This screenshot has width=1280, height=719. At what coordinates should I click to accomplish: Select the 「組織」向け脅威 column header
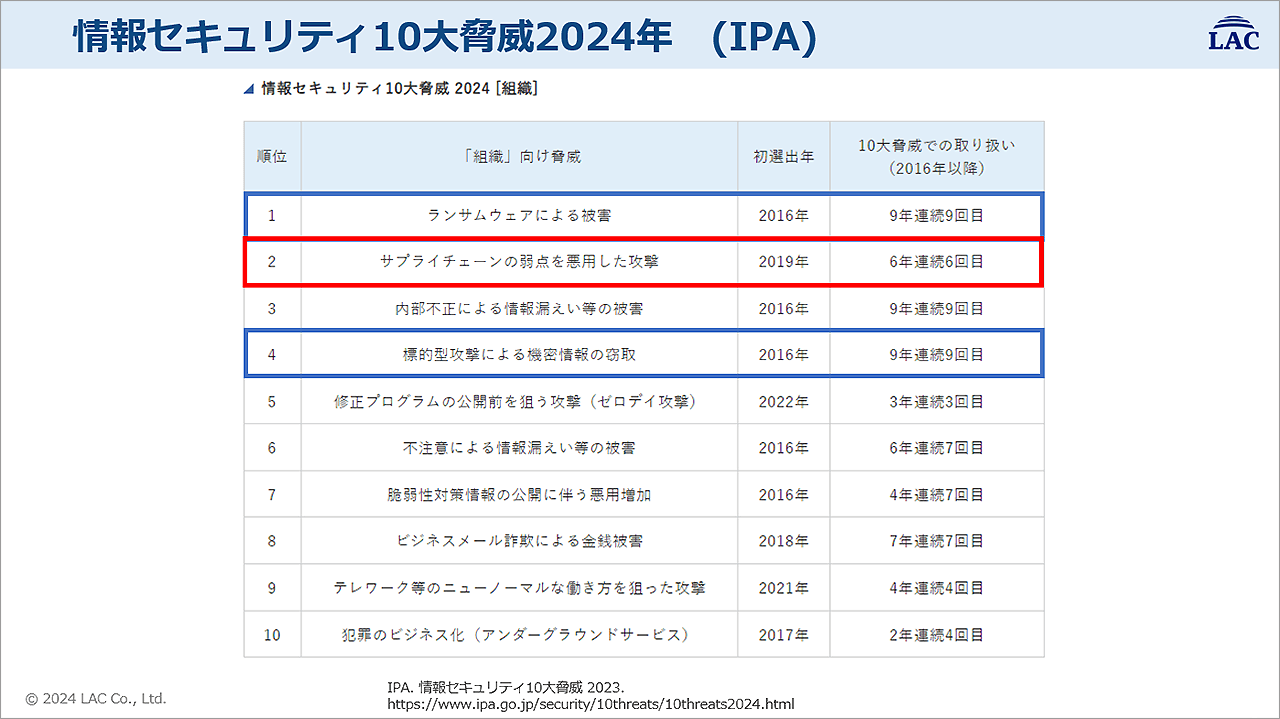pos(519,157)
